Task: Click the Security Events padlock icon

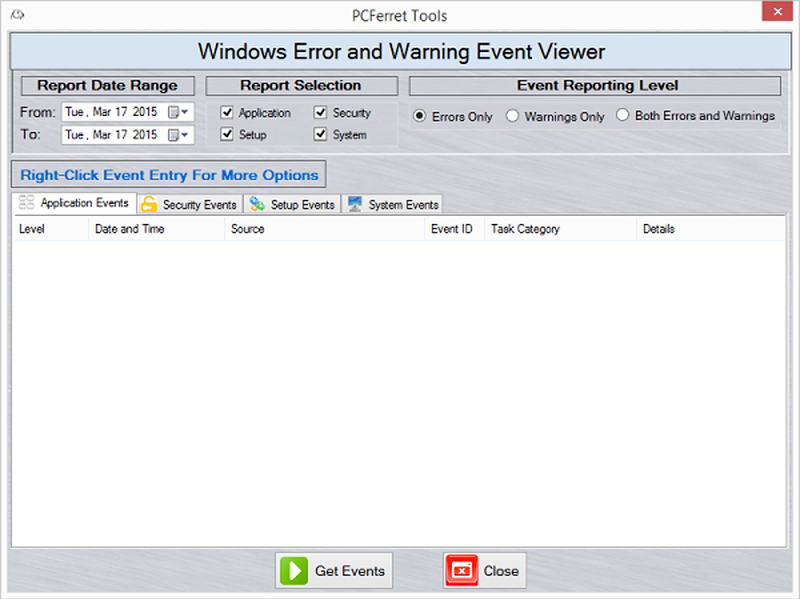Action: [149, 204]
